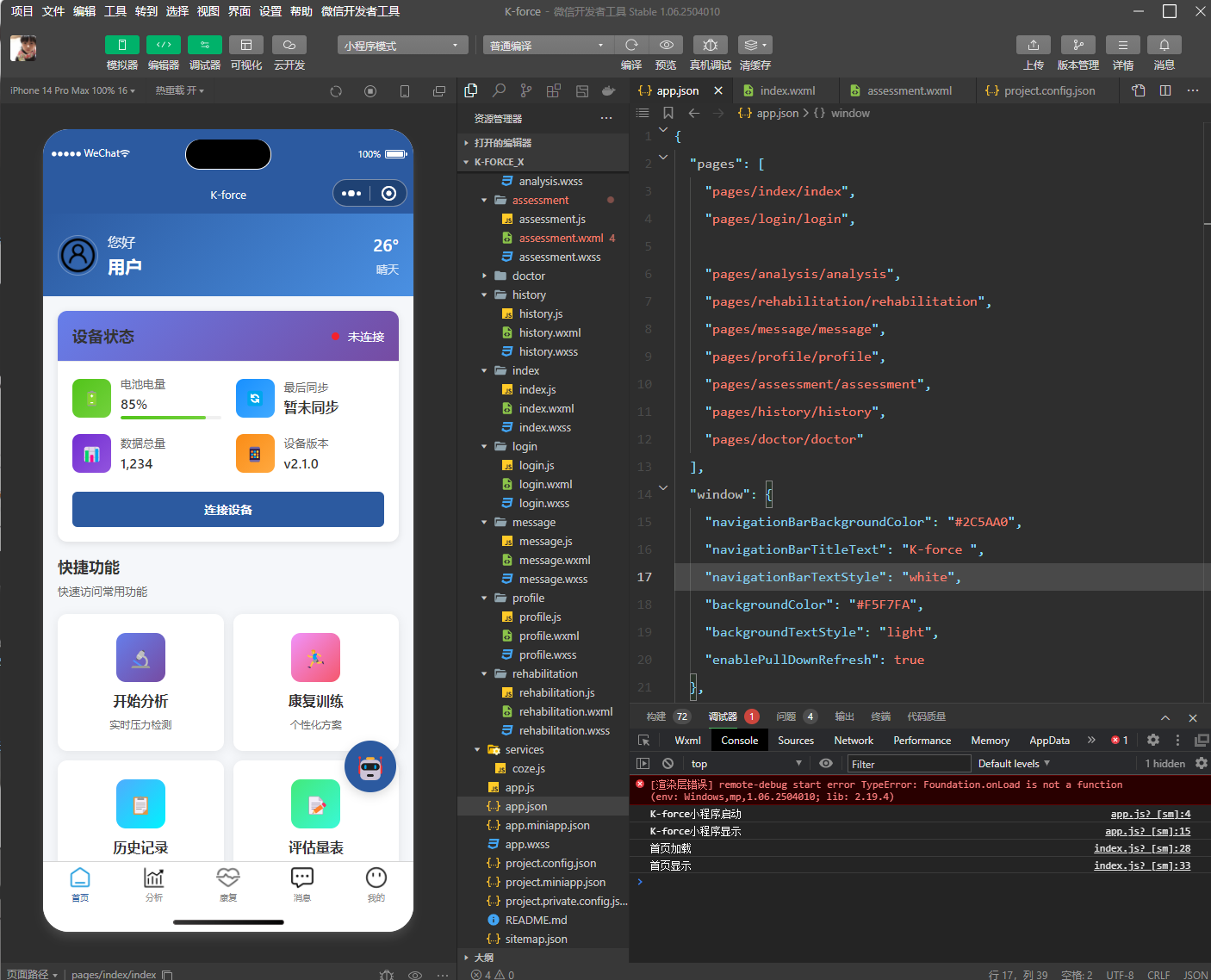Expand the 打开的编辑器 section

[x=543, y=143]
